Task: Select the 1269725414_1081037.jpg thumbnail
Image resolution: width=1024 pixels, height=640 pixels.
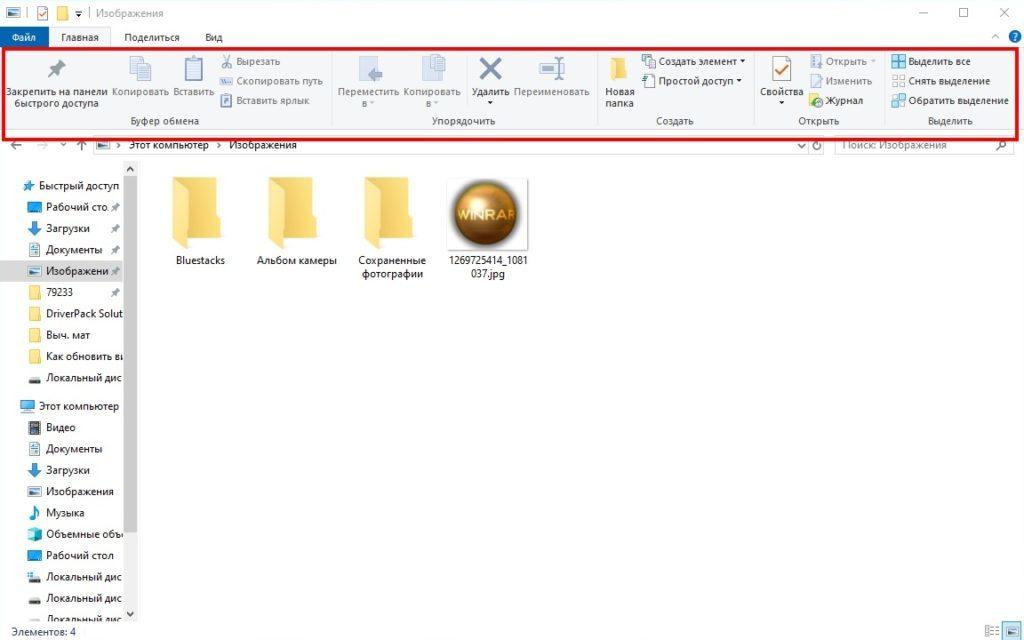Action: pos(487,212)
